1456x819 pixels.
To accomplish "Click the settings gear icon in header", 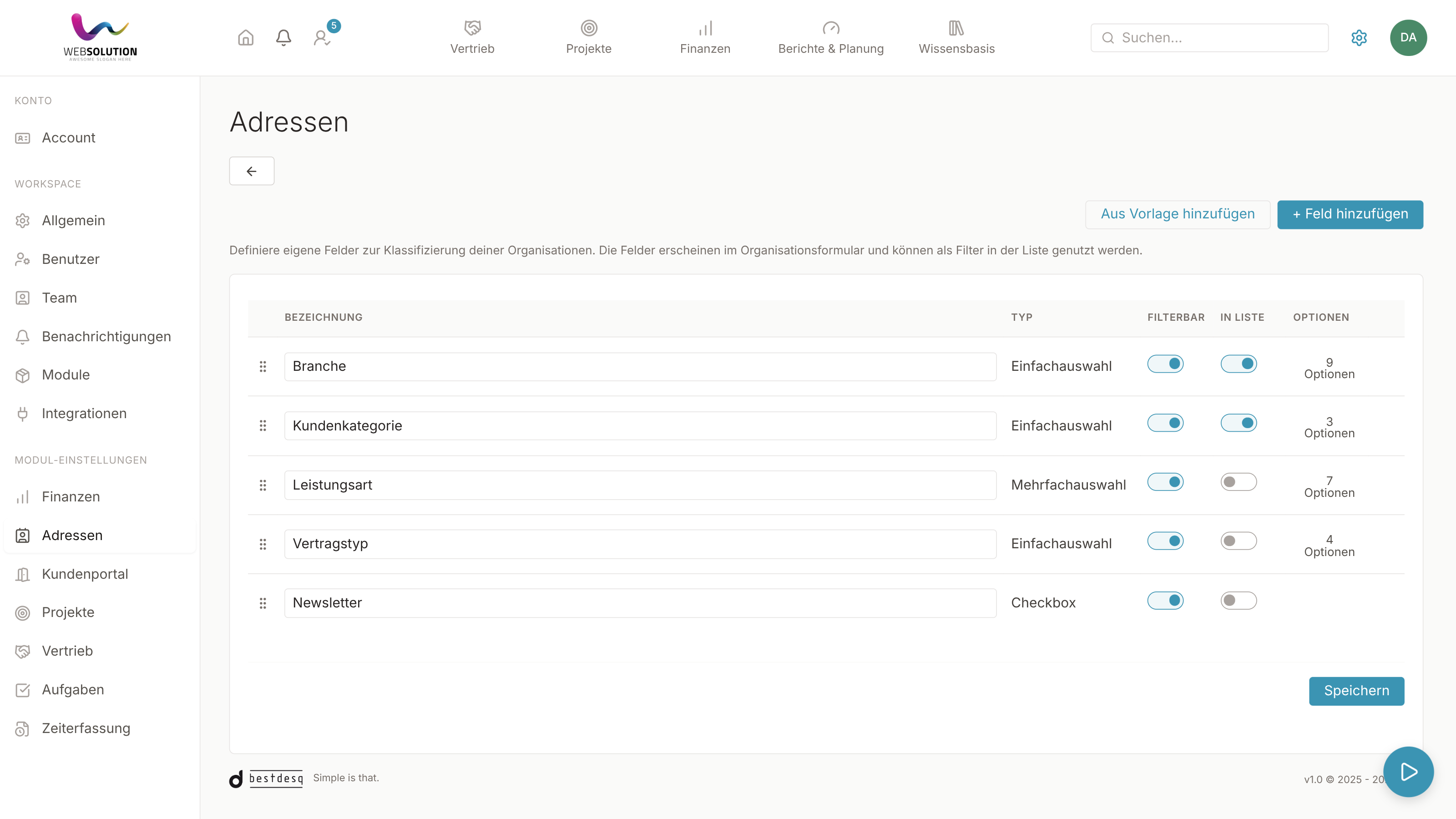I will coord(1359,38).
